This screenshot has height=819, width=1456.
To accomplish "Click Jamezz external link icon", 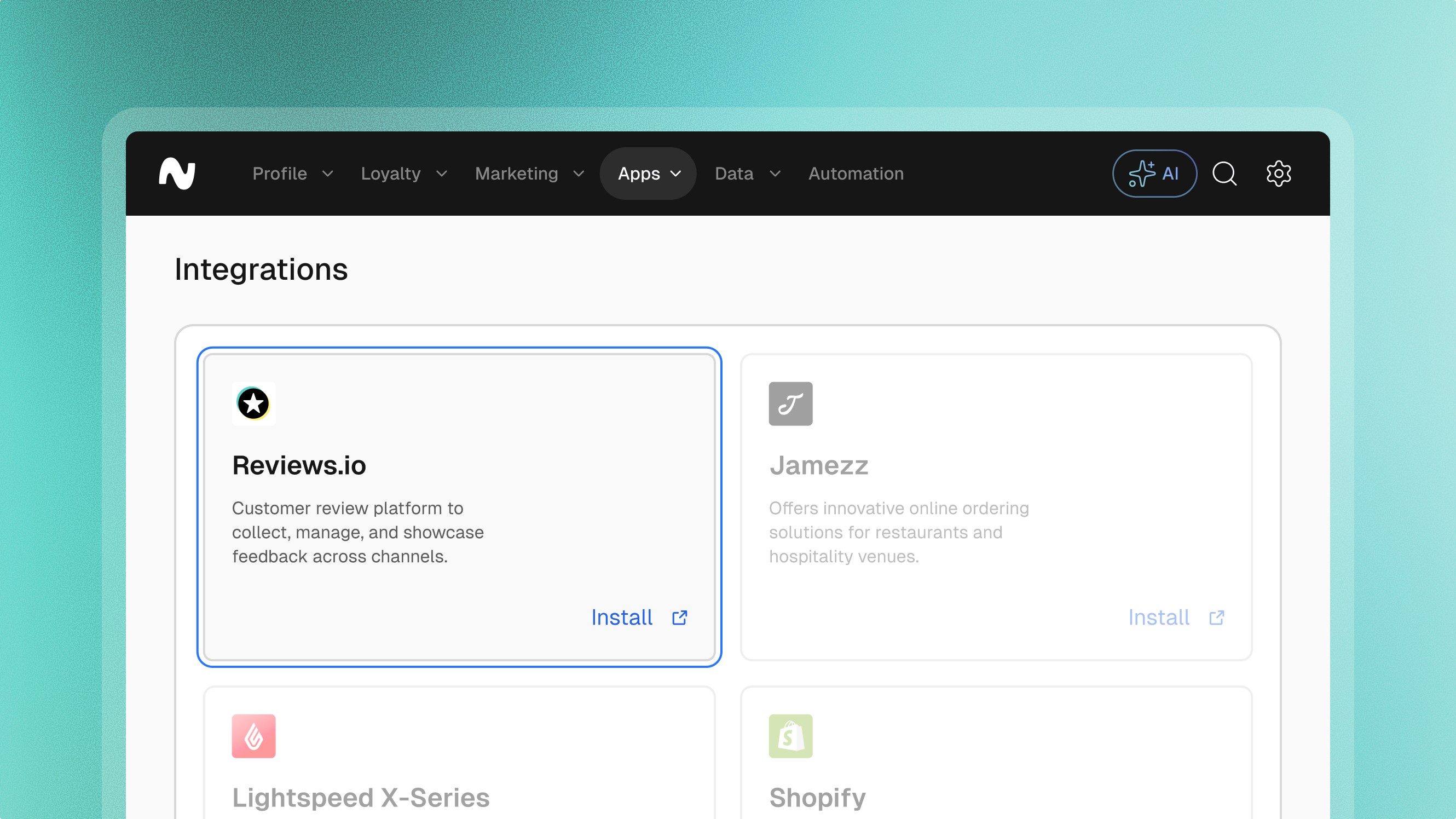I will click(1216, 617).
